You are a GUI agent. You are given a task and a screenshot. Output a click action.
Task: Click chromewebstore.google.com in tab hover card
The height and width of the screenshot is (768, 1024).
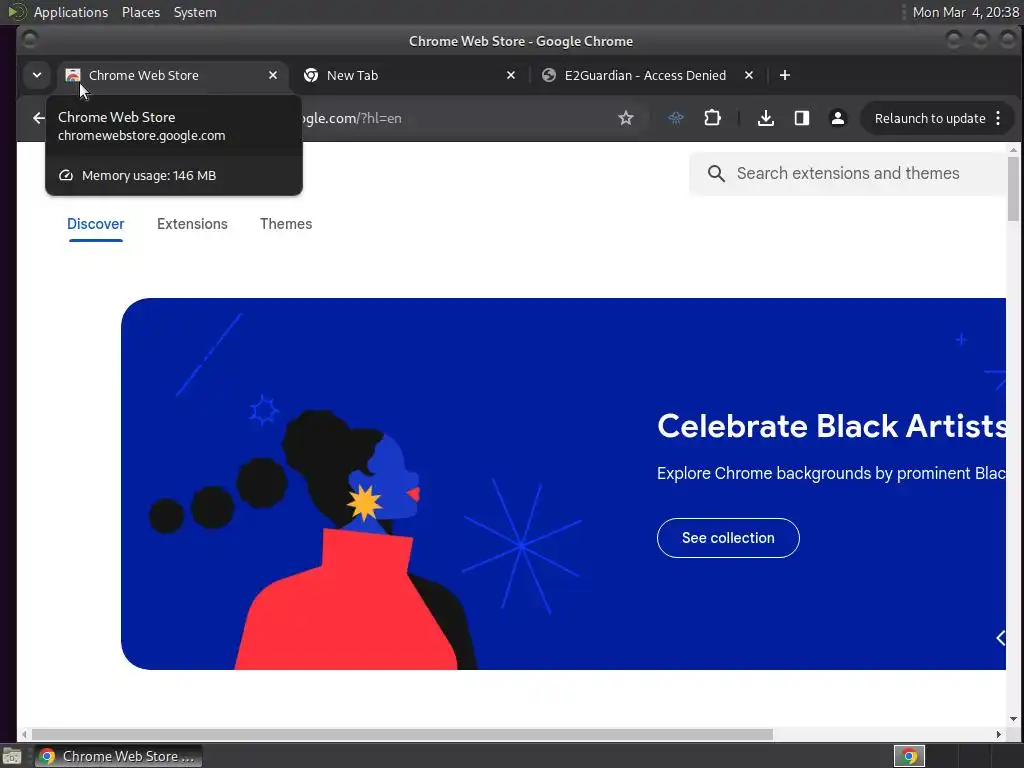pos(141,136)
